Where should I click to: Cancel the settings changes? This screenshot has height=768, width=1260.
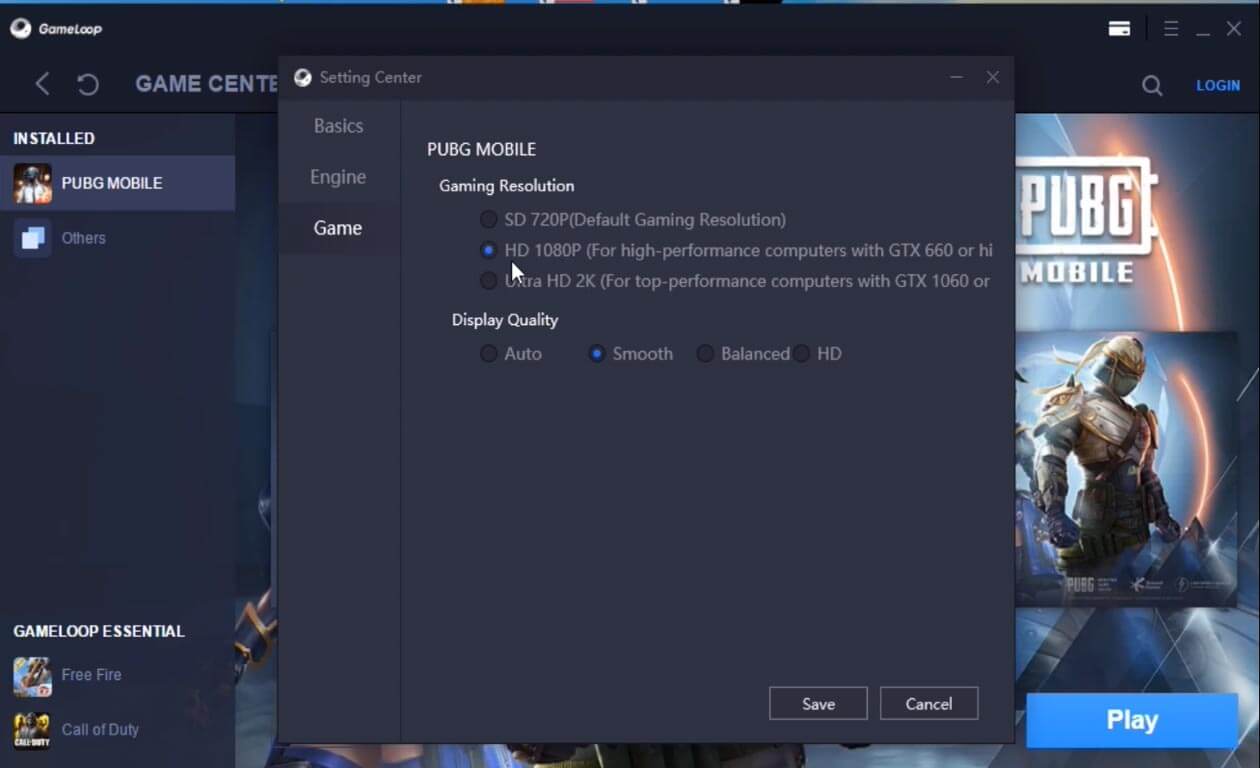click(x=929, y=703)
